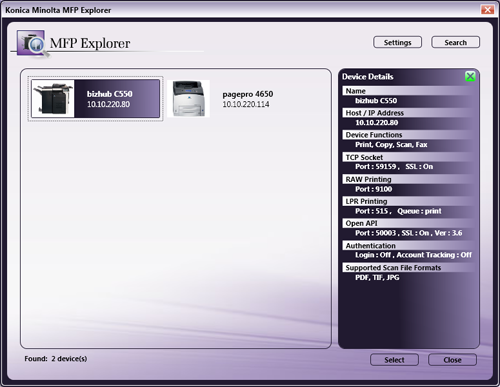
Task: Close the Device Details panel with green X
Action: click(x=470, y=76)
